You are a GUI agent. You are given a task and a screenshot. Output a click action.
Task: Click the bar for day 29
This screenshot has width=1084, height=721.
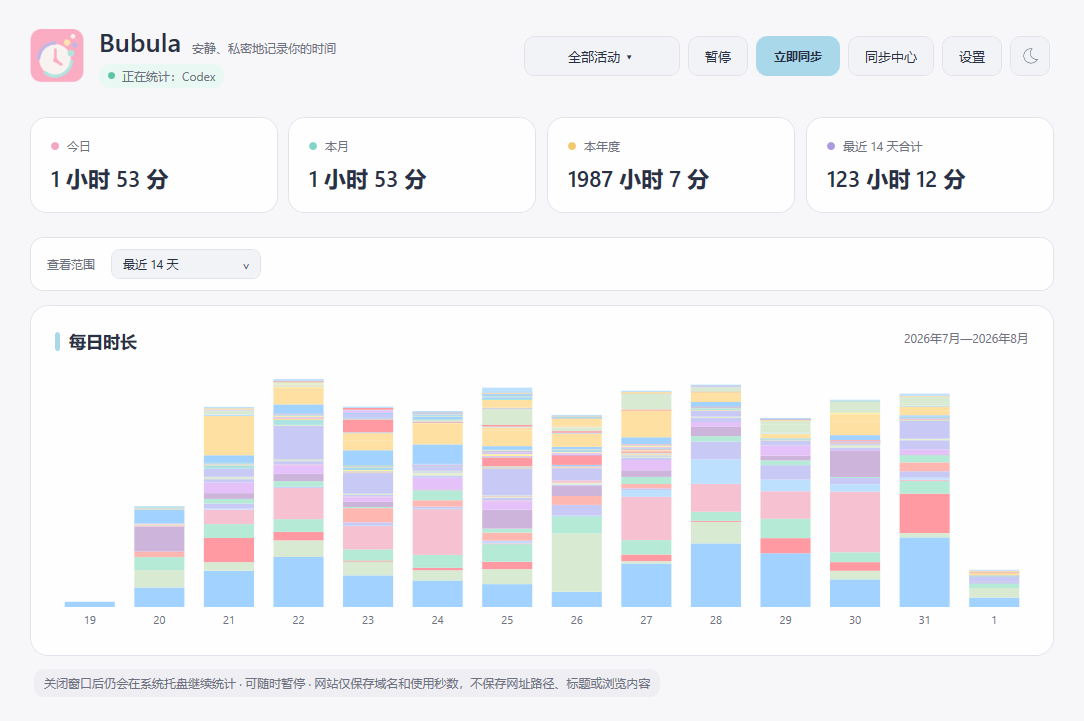click(x=785, y=512)
